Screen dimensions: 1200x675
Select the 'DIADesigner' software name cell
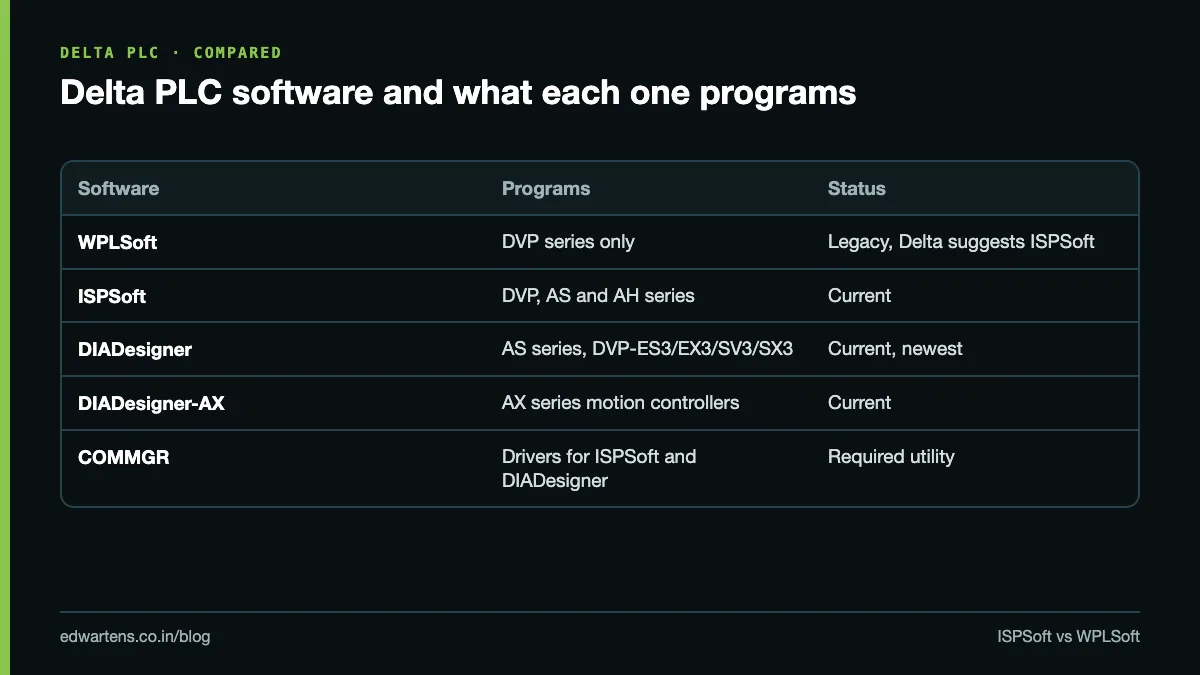coord(135,349)
